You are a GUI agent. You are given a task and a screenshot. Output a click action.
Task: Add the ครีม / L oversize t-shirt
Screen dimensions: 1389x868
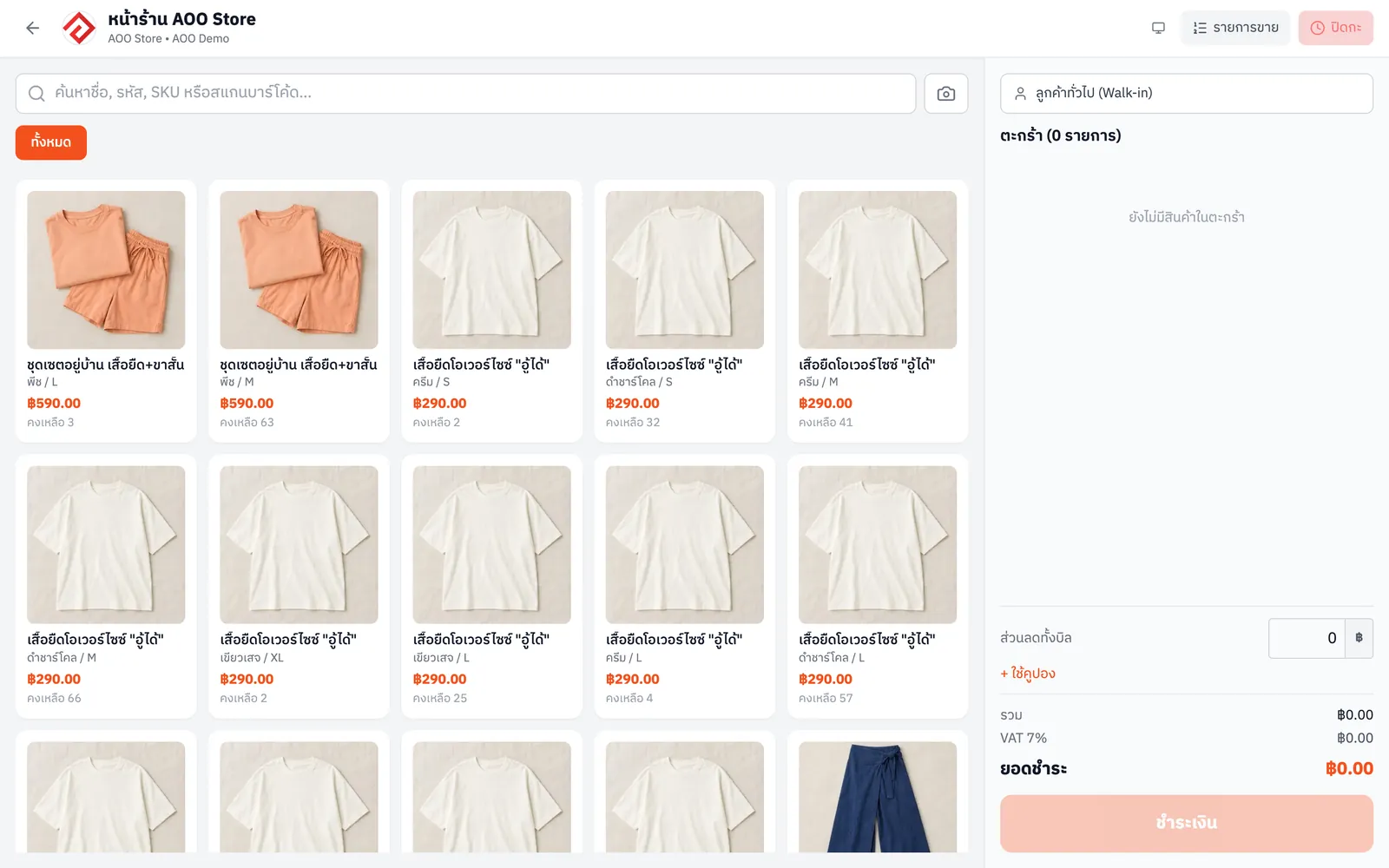pos(684,586)
